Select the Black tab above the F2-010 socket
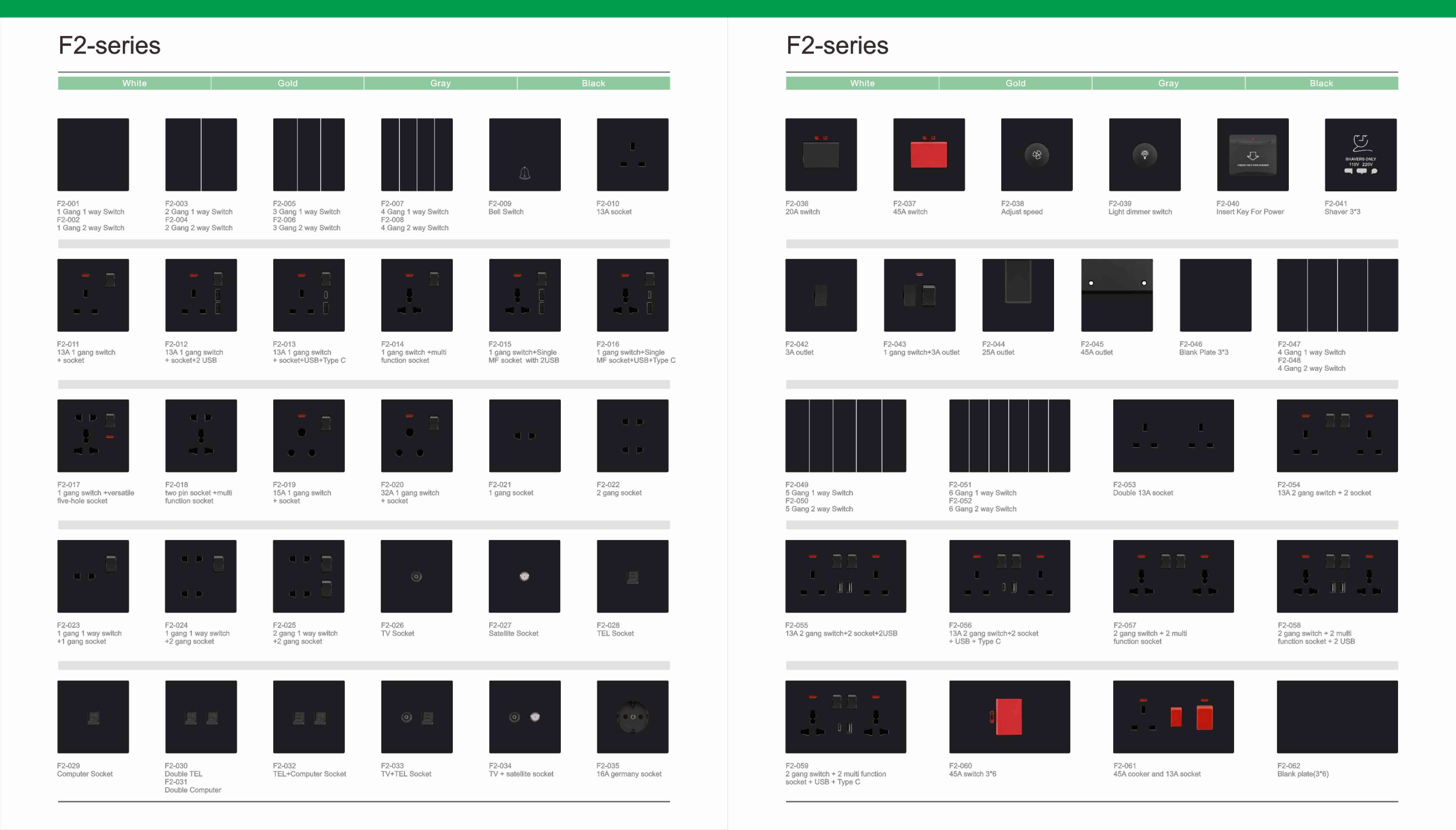1456x830 pixels. [x=593, y=83]
